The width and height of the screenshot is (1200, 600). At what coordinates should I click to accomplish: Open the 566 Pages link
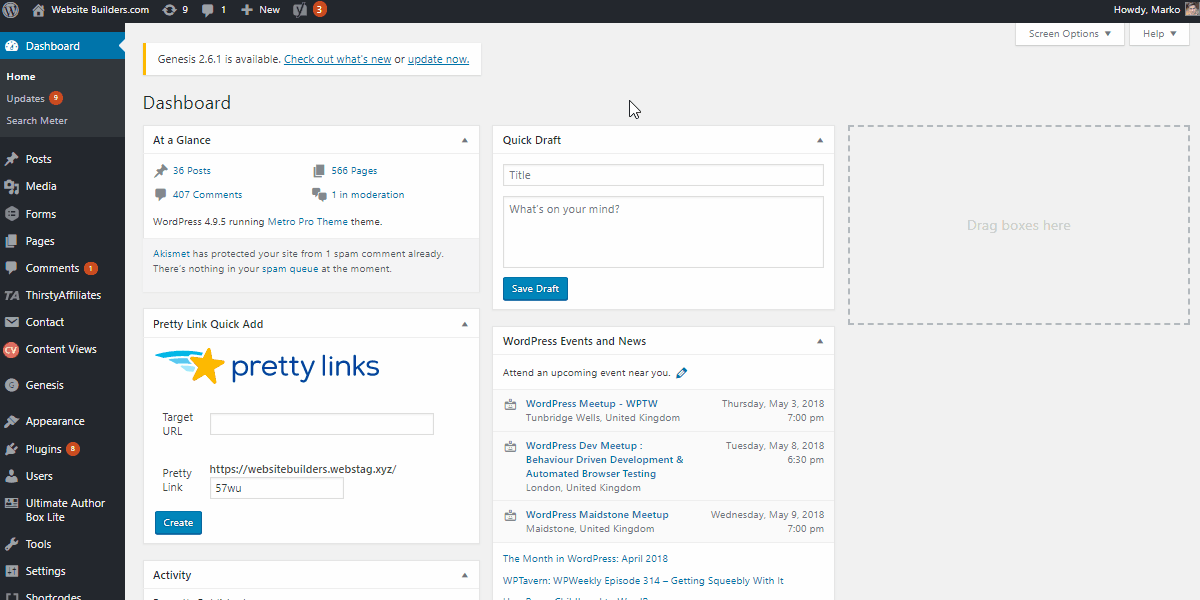pyautogui.click(x=354, y=171)
